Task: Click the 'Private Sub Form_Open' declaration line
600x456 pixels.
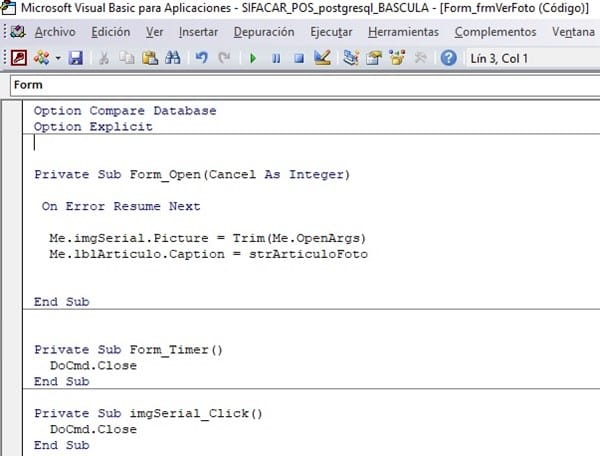Action: tap(192, 175)
